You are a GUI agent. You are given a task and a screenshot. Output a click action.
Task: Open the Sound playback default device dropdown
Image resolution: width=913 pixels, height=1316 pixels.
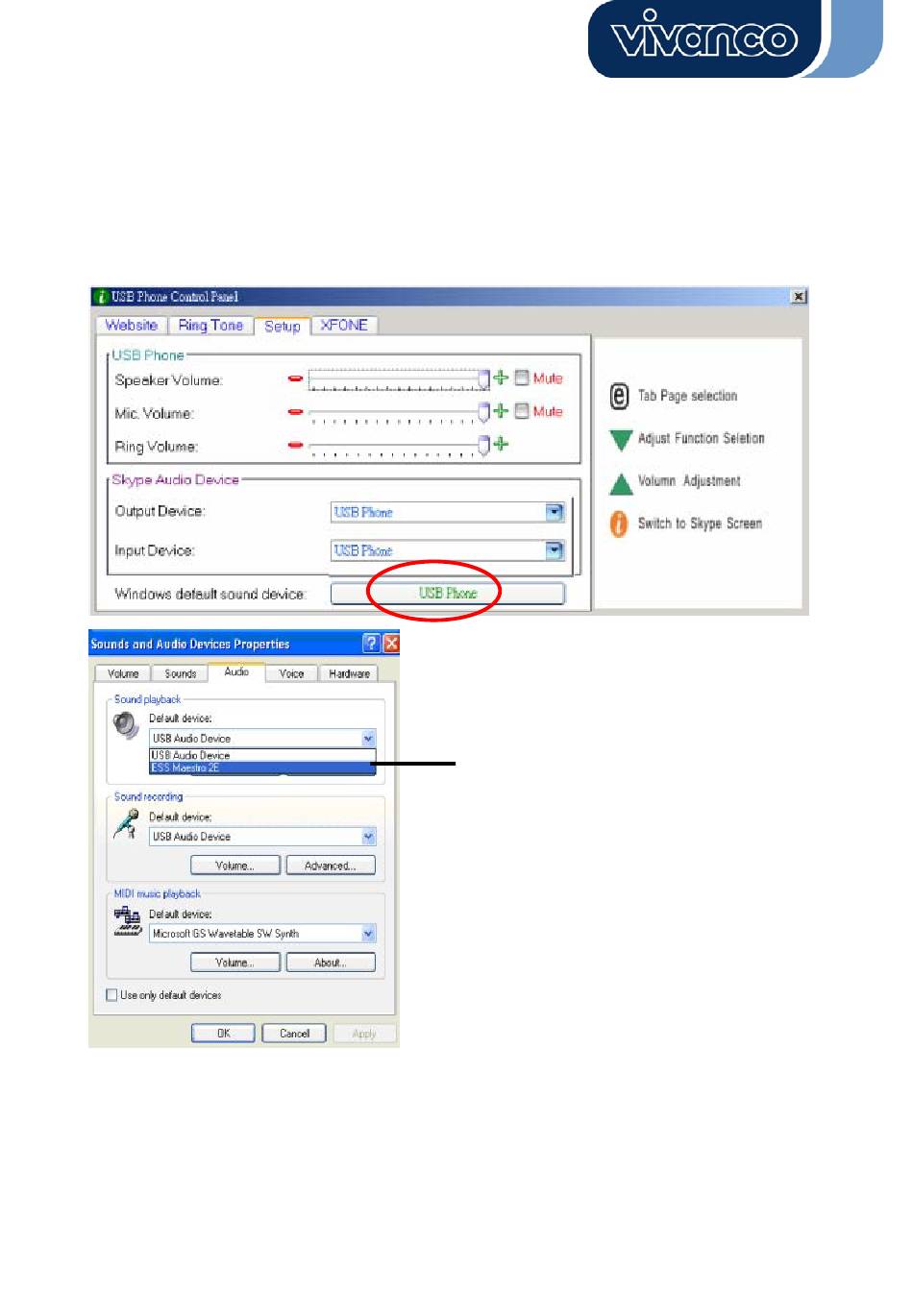(x=368, y=739)
